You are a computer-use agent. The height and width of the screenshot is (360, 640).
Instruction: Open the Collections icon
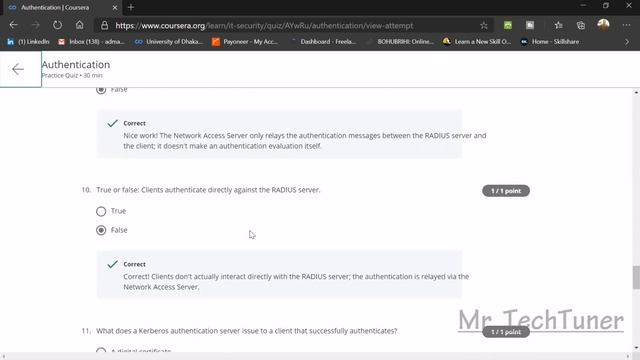tap(580, 25)
